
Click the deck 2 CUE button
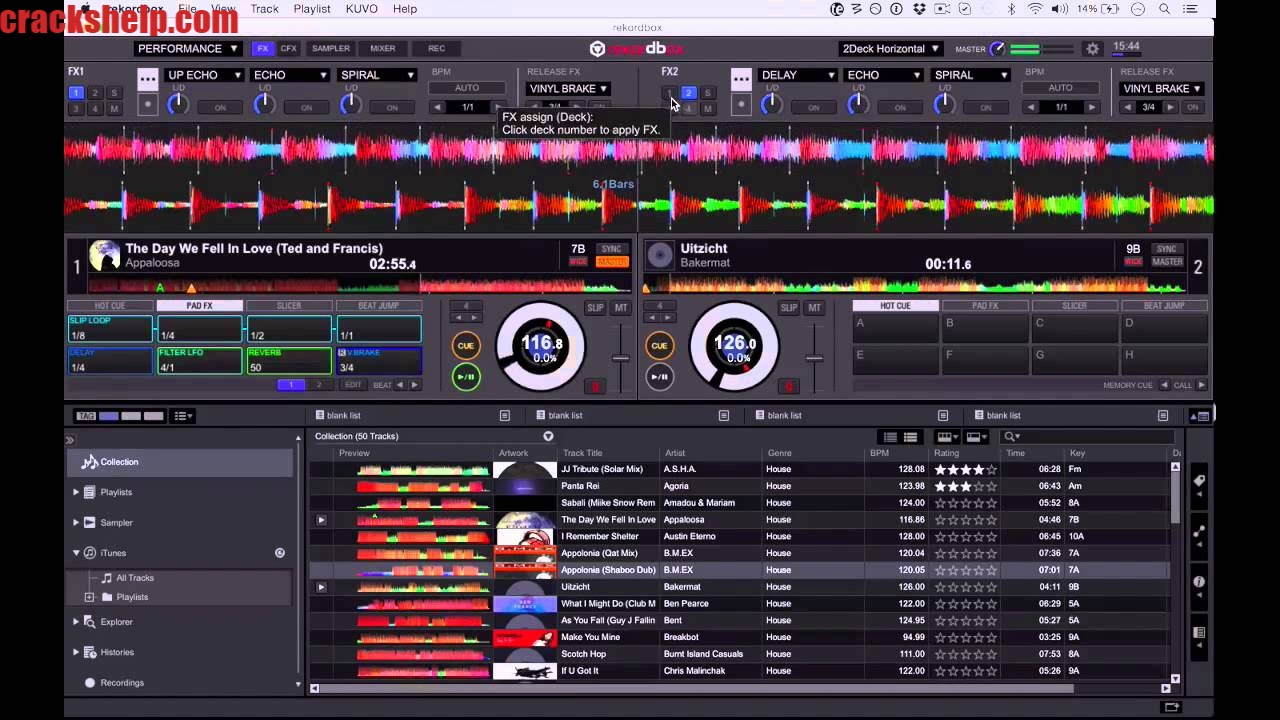click(x=659, y=346)
